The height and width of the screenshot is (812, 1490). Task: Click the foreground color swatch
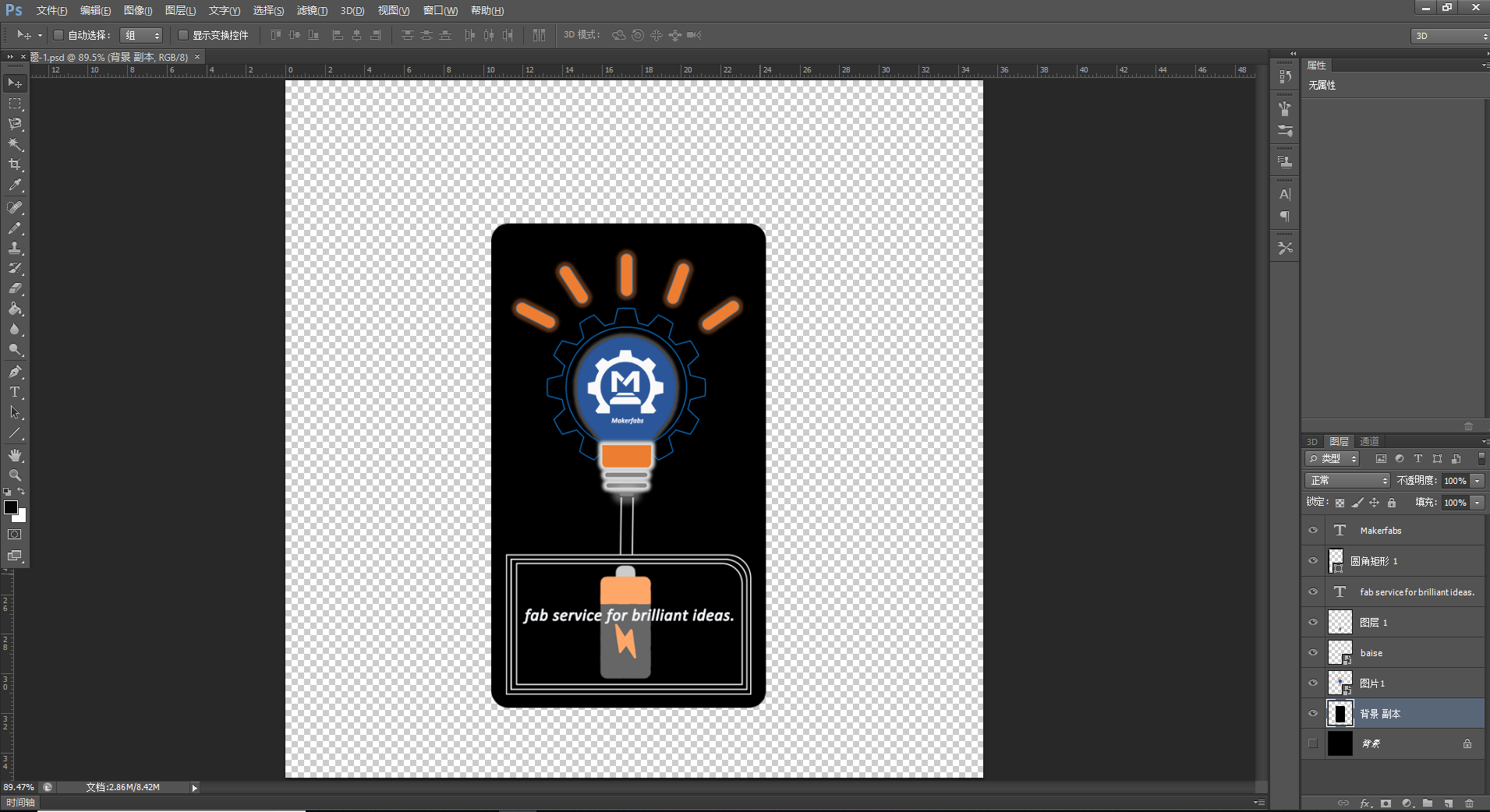(10, 507)
